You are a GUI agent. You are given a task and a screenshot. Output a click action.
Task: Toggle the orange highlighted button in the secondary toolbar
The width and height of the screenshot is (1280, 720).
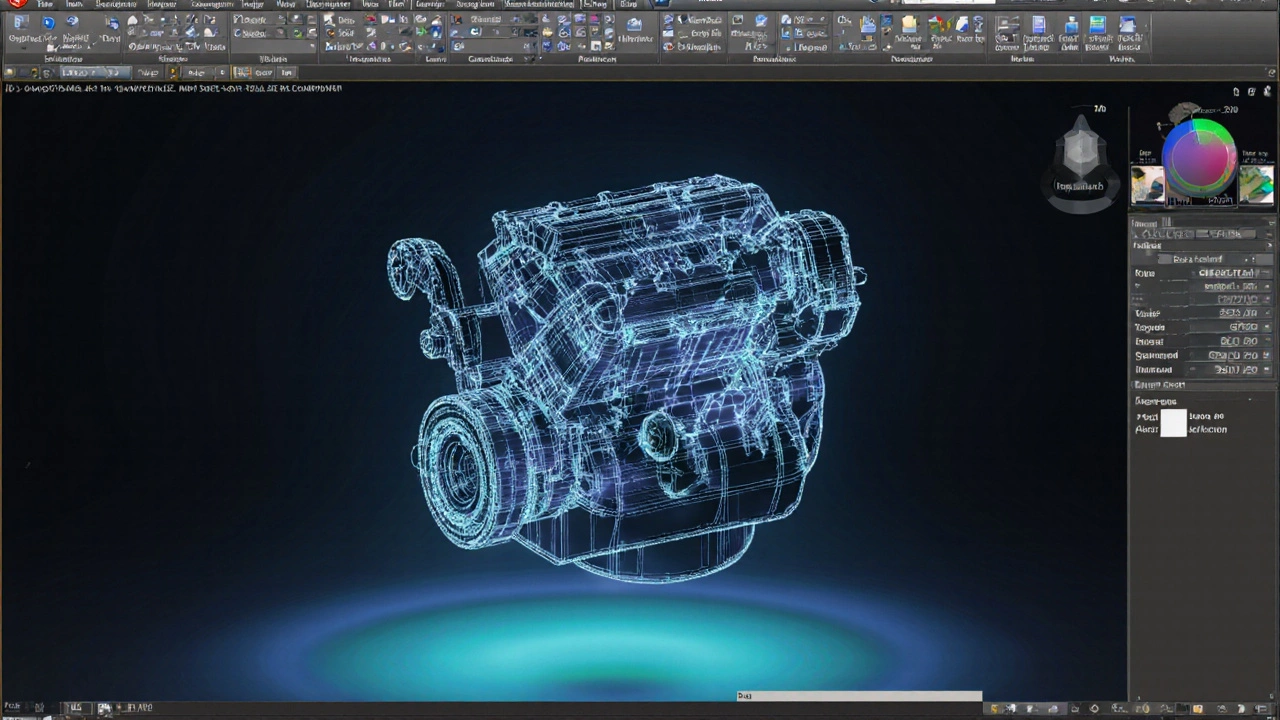point(240,72)
